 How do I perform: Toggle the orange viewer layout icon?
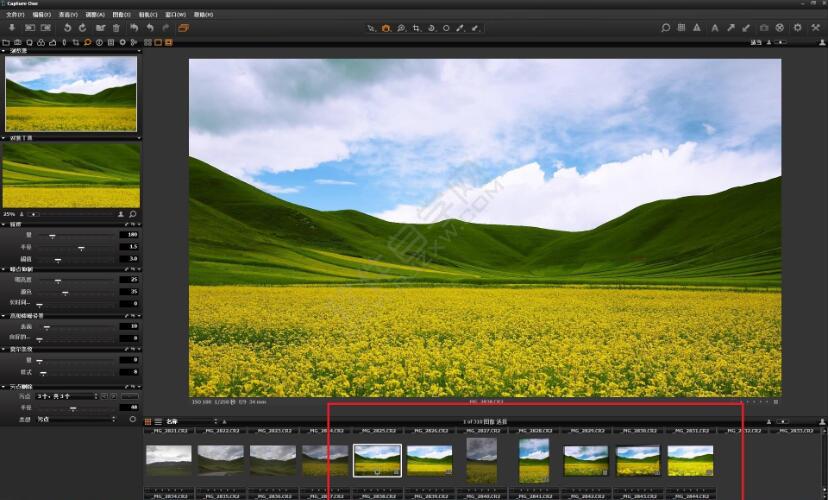[x=168, y=42]
